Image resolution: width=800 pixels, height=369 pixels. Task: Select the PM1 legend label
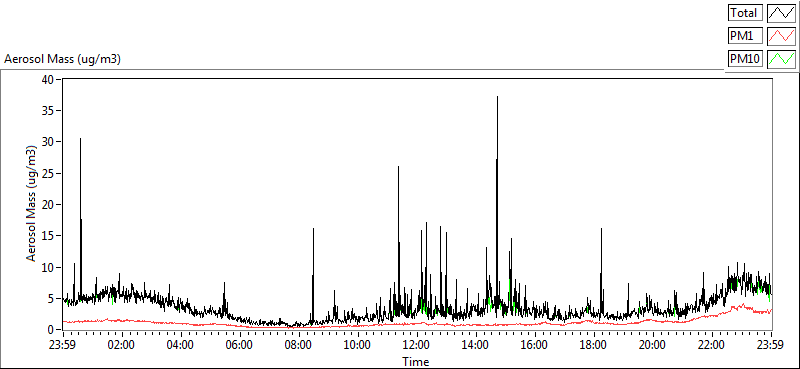[745, 36]
